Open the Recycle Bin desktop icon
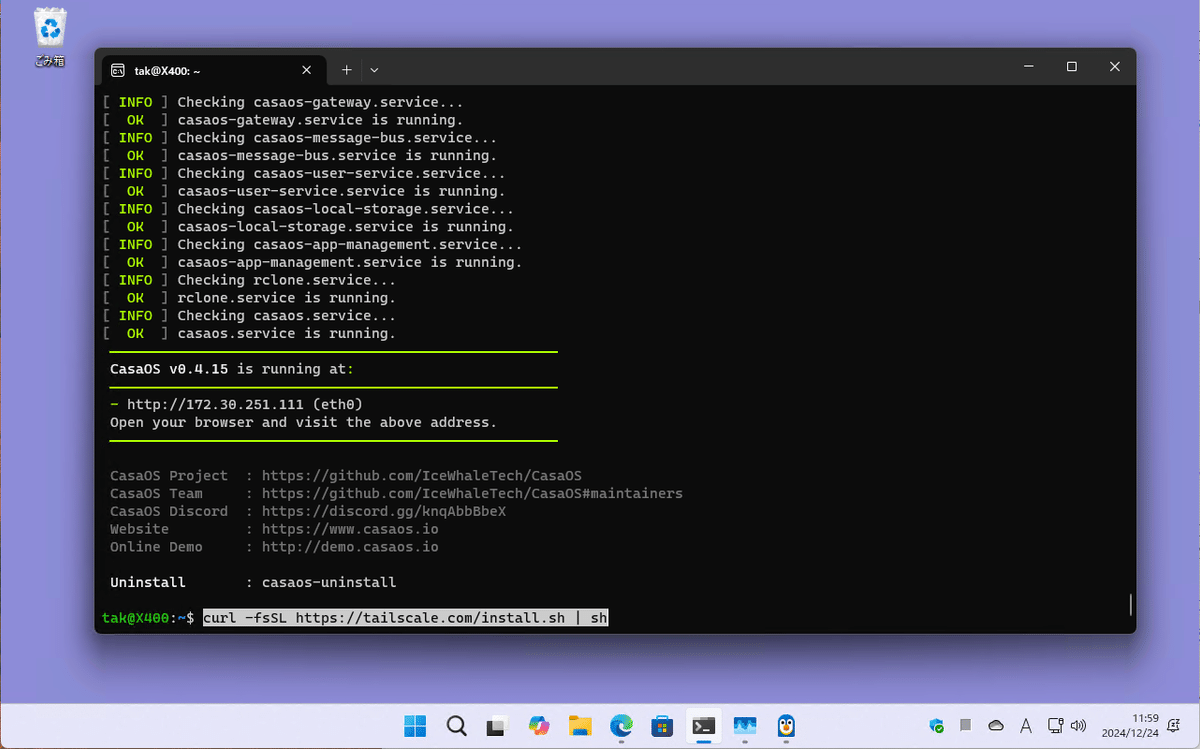This screenshot has width=1200, height=749. [50, 38]
